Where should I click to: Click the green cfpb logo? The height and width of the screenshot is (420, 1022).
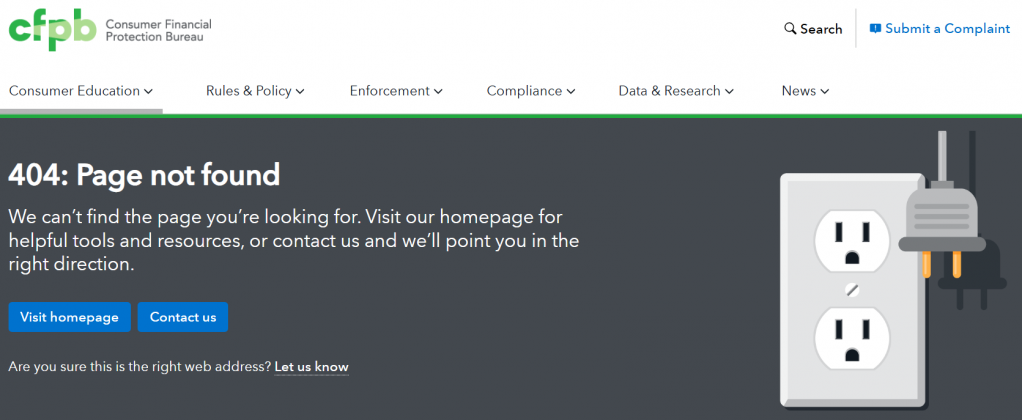point(51,31)
